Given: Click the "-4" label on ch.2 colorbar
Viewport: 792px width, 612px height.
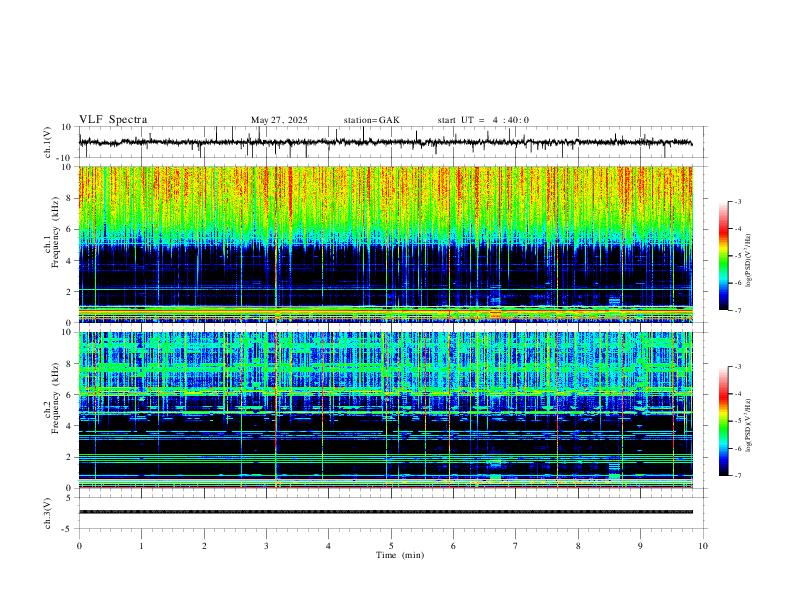Looking at the screenshot, I should (x=737, y=393).
